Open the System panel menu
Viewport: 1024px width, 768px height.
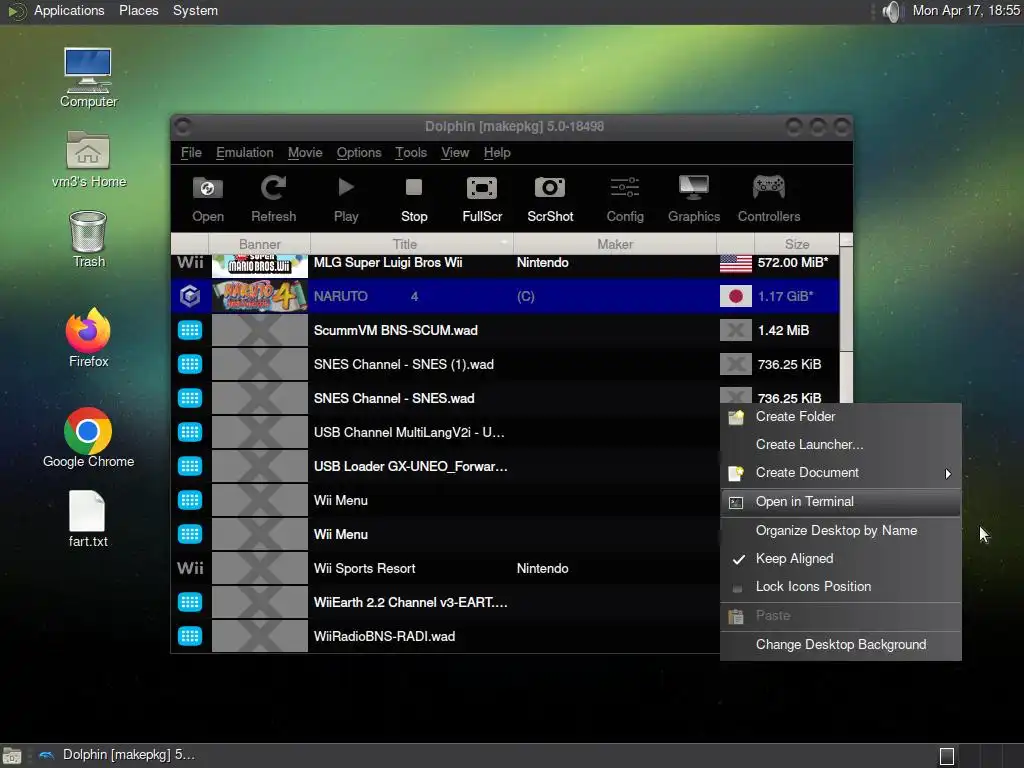coord(195,10)
